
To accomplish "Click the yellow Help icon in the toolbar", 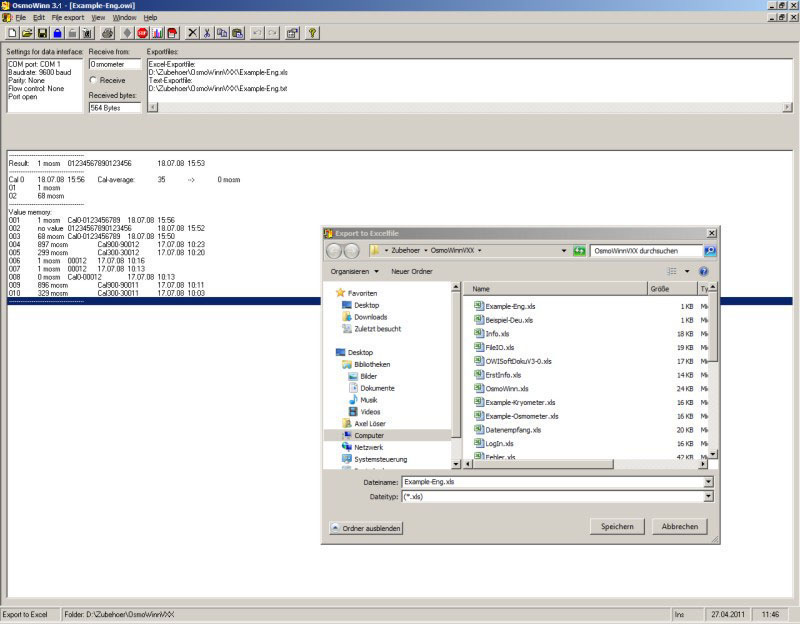I will [313, 33].
